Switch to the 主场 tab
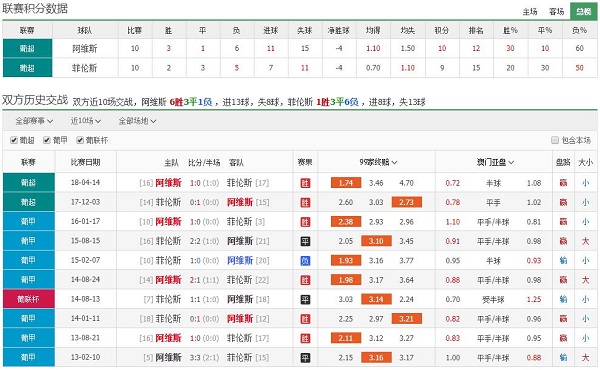Screen dimensions: 600x370 point(530,12)
